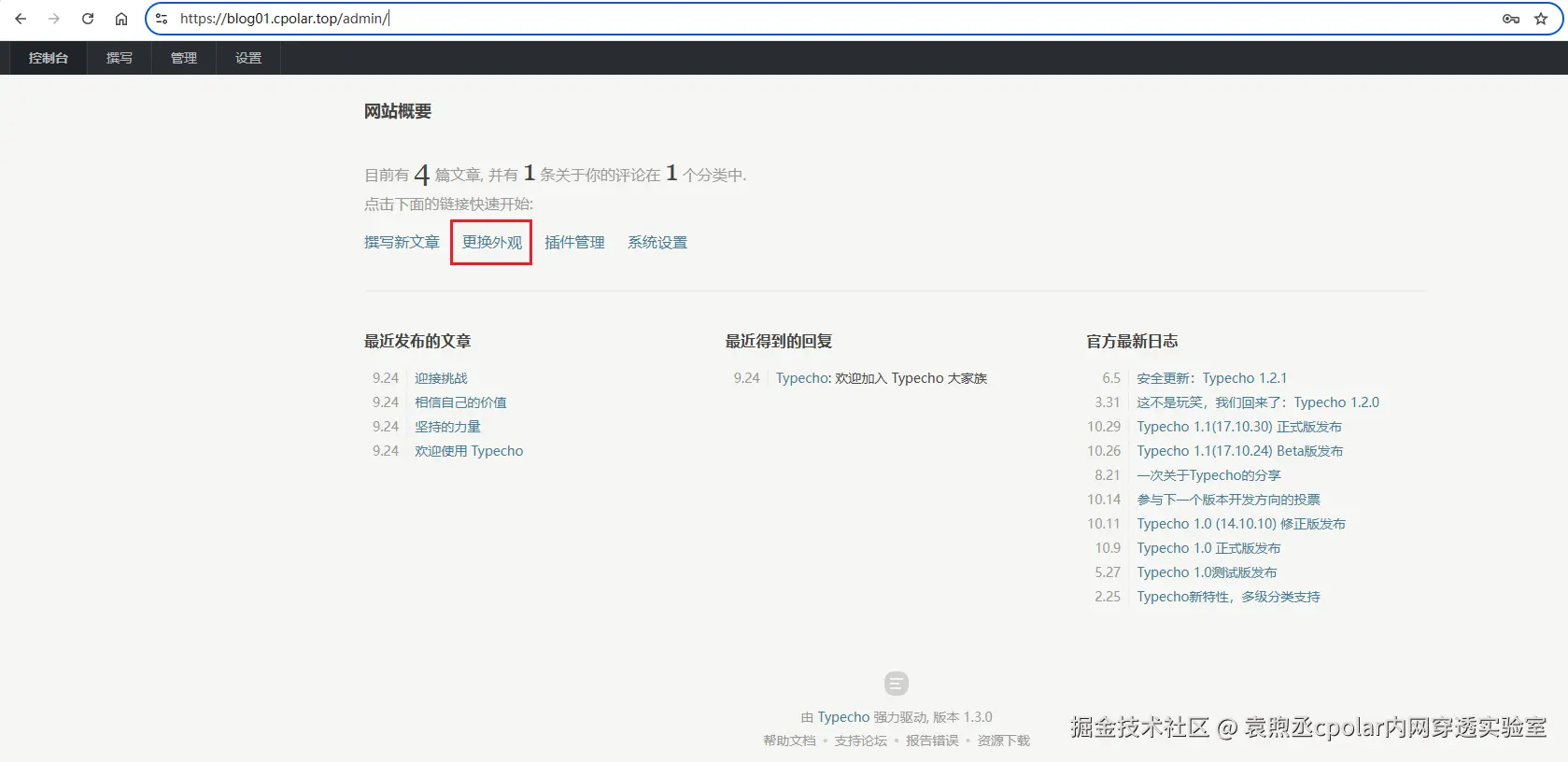Click the Typecho link in footer credits
The image size is (1568, 762).
[x=843, y=717]
